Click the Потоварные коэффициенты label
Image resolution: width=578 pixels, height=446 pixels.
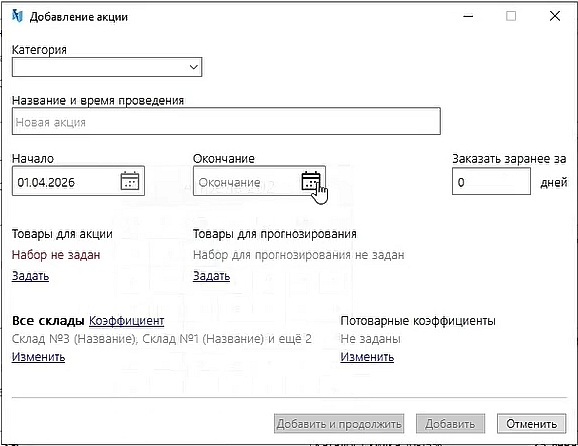(418, 321)
